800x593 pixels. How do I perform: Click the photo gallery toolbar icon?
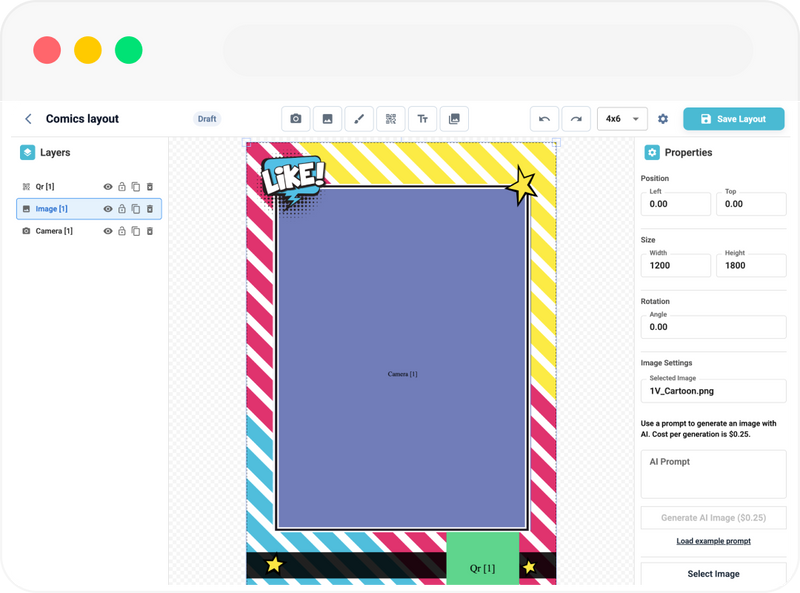454,119
